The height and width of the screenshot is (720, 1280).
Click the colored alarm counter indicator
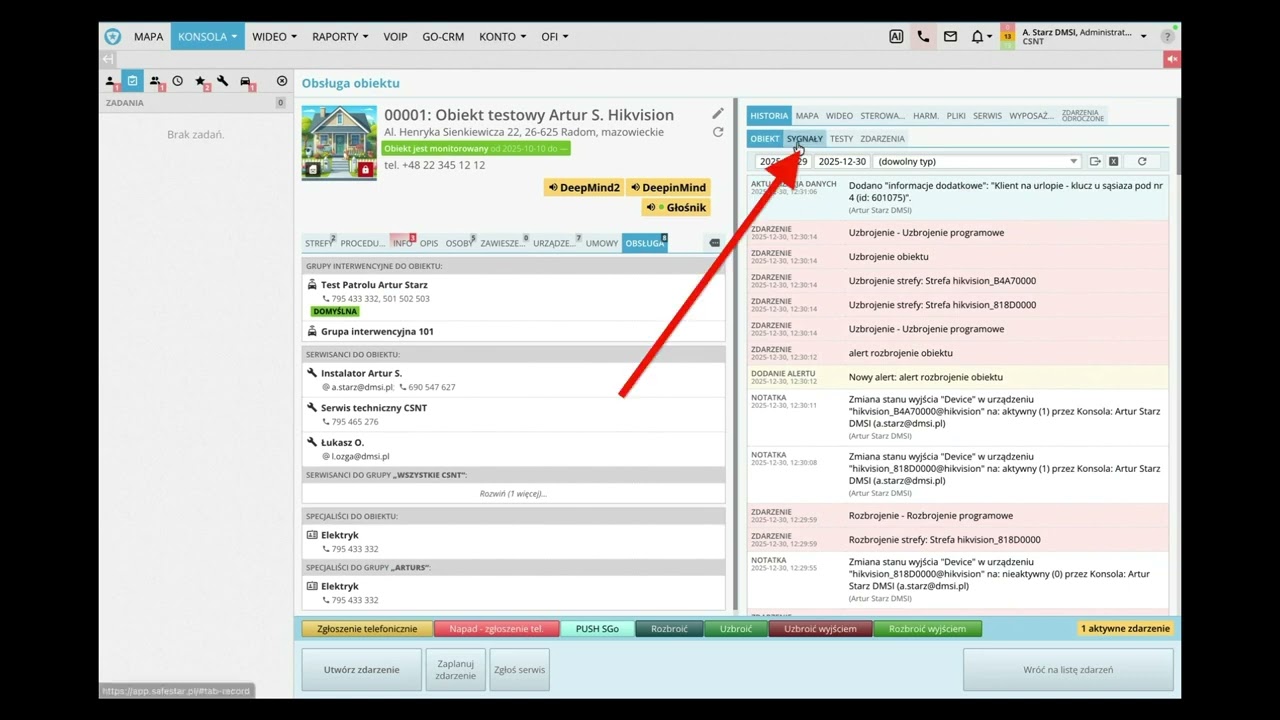point(1007,36)
